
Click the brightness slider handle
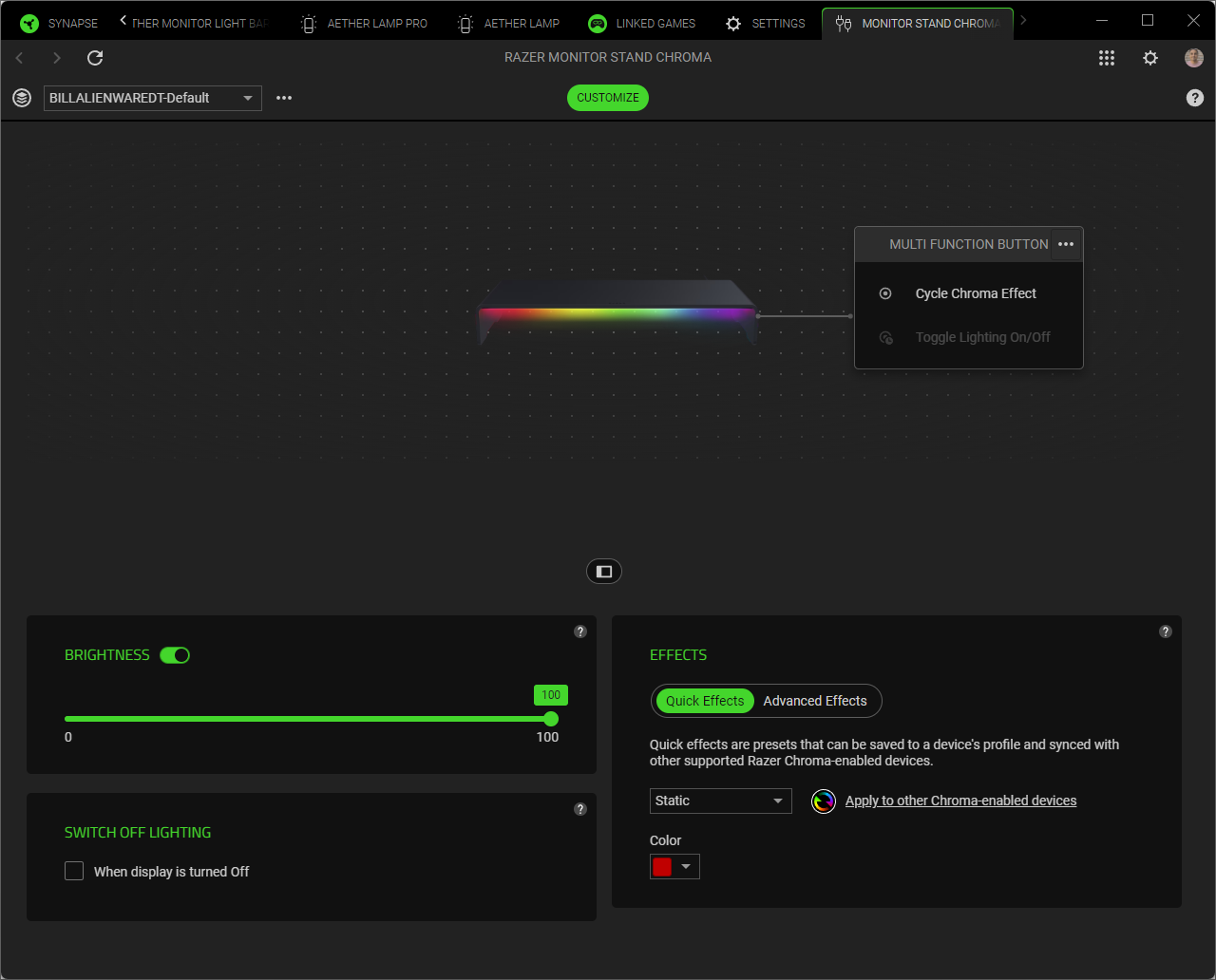551,719
